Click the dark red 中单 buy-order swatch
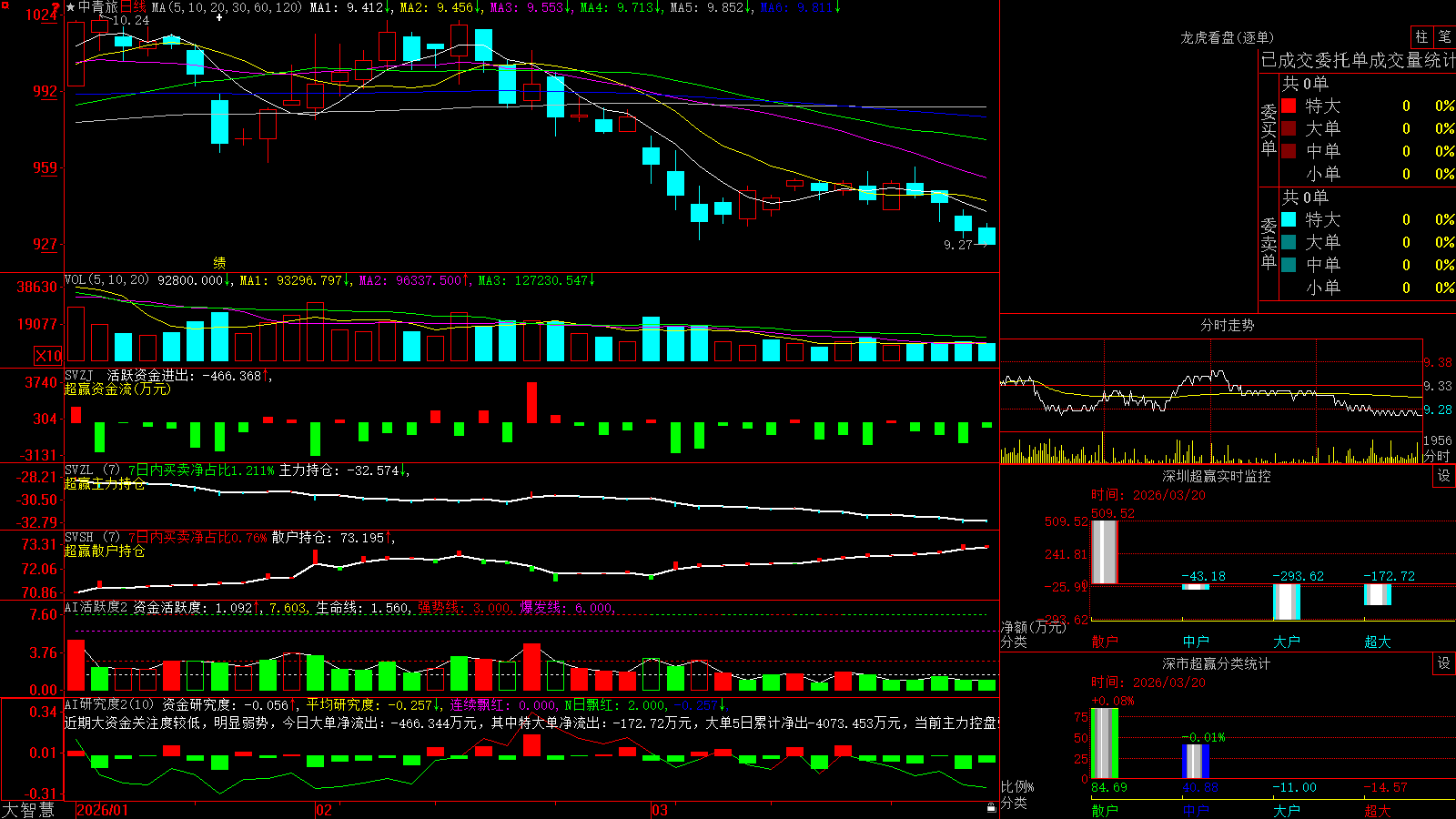The image size is (1456, 819). coord(1289,151)
